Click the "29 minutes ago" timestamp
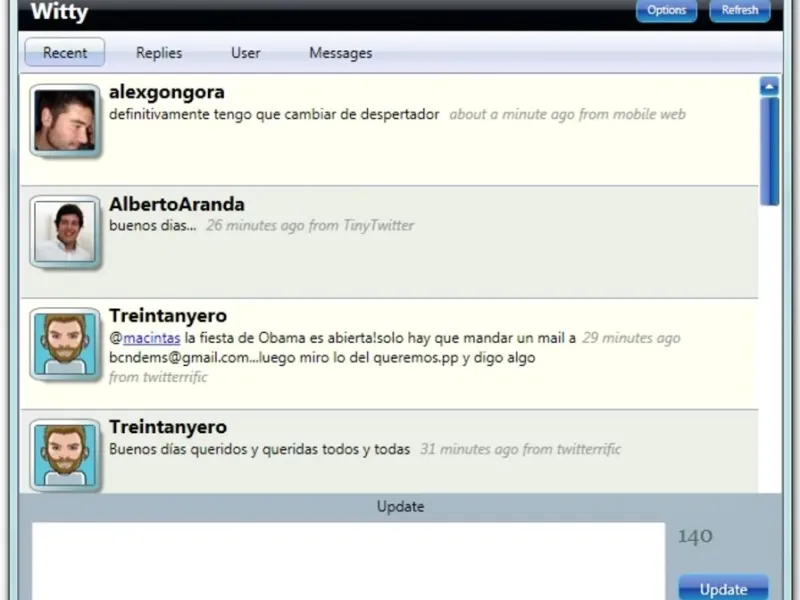 pyautogui.click(x=631, y=338)
